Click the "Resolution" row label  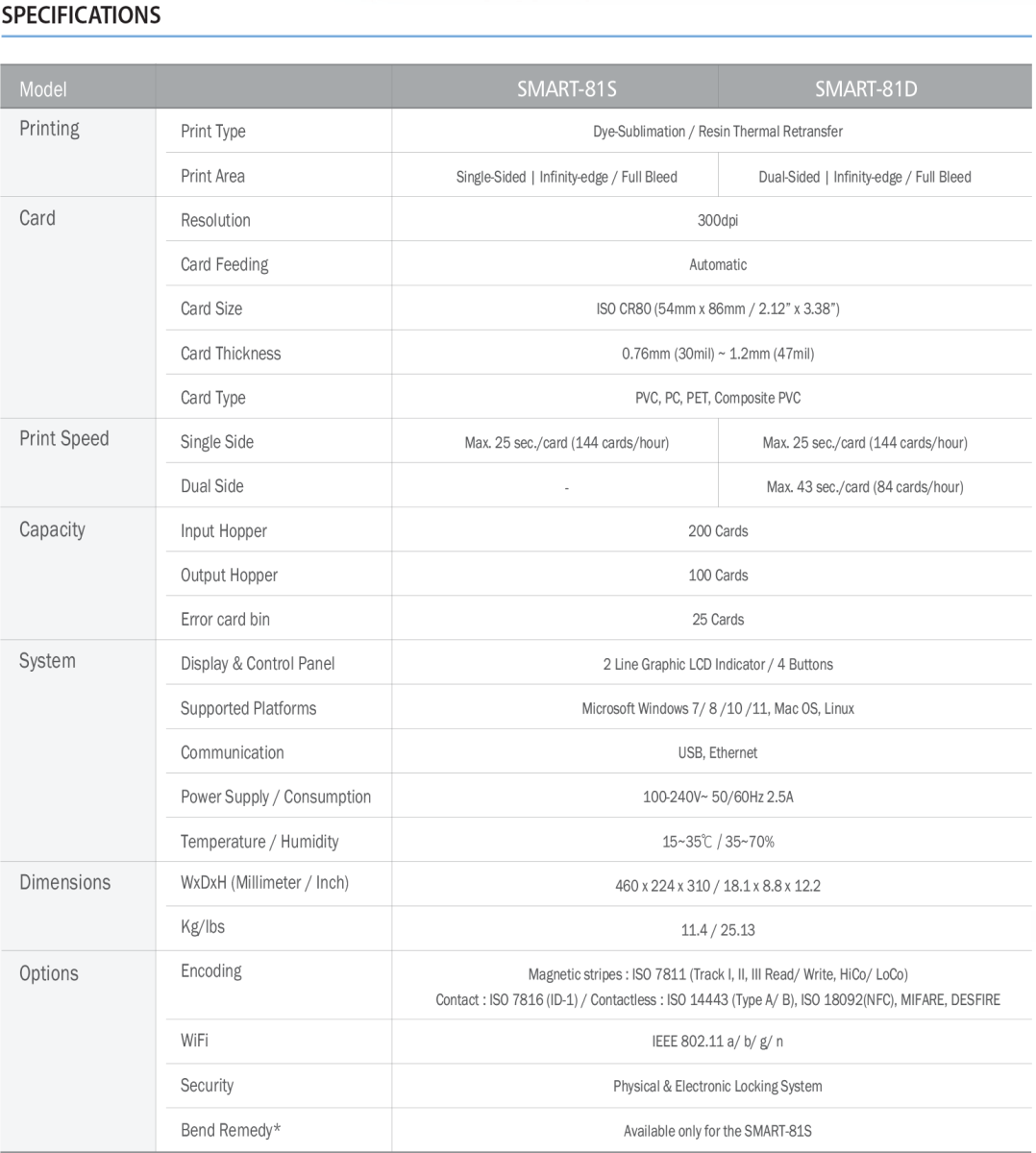click(215, 220)
